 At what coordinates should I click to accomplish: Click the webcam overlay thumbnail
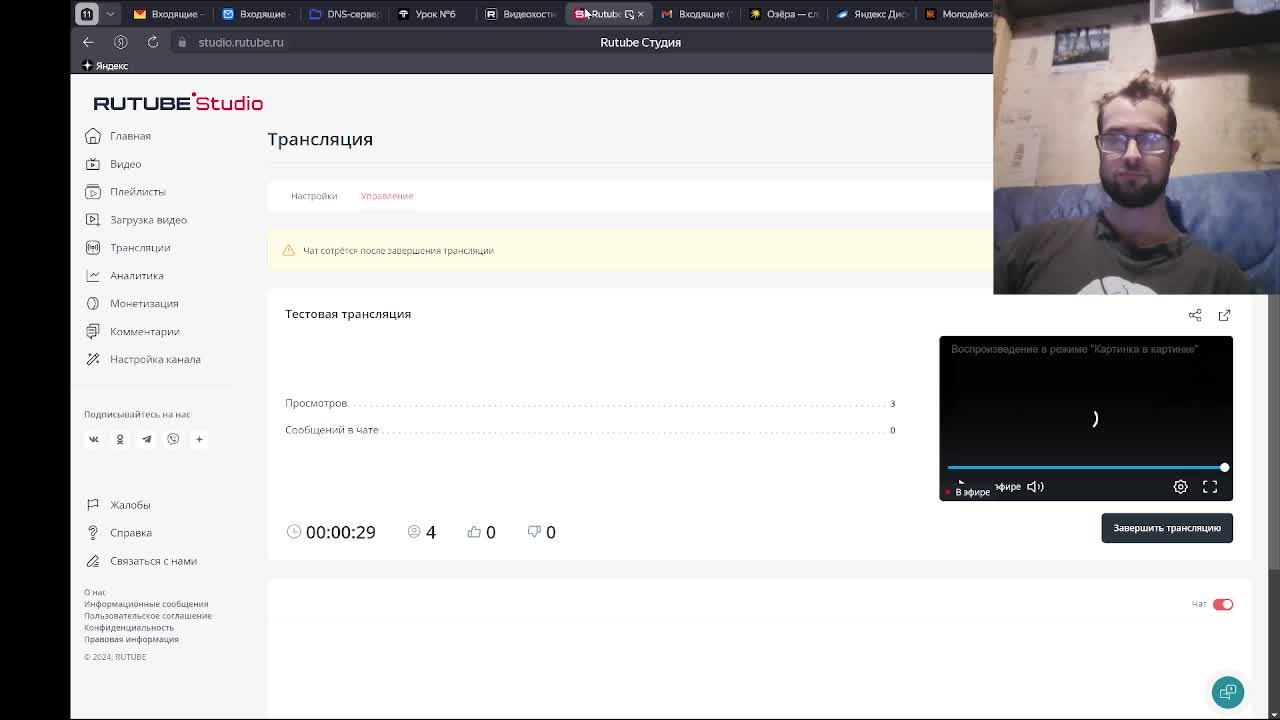[1136, 147]
